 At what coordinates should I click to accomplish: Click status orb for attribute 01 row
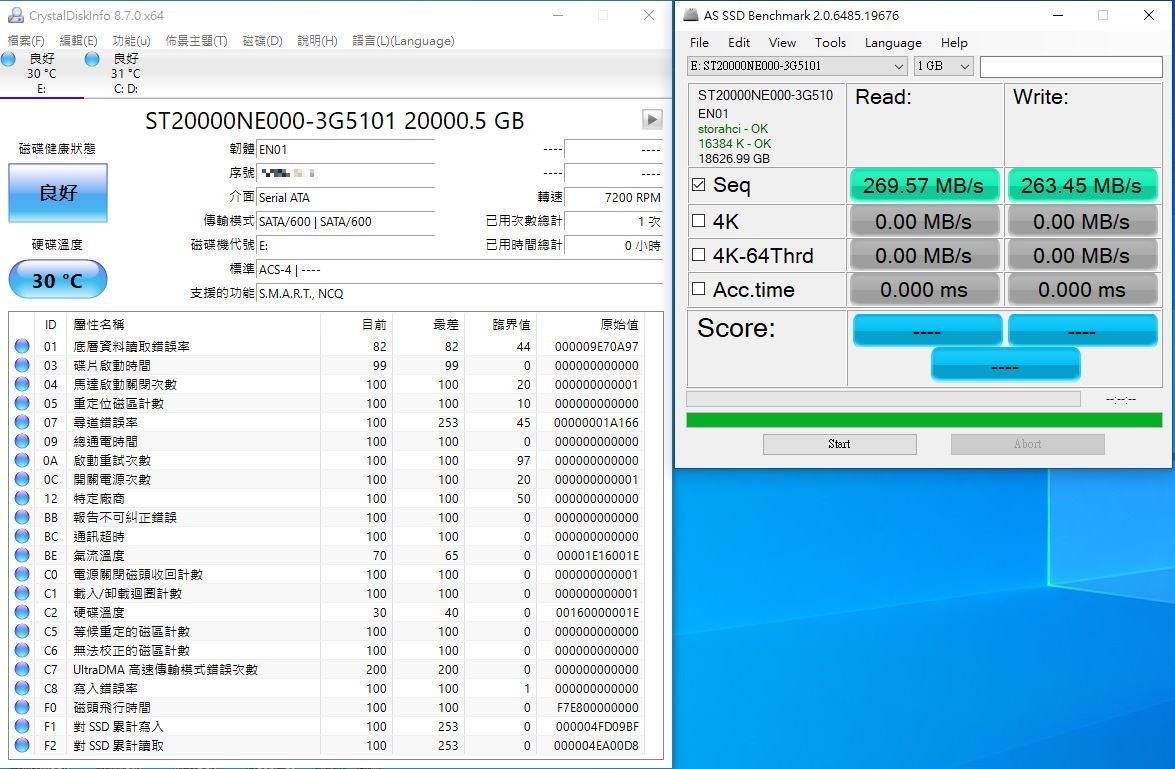(22, 346)
